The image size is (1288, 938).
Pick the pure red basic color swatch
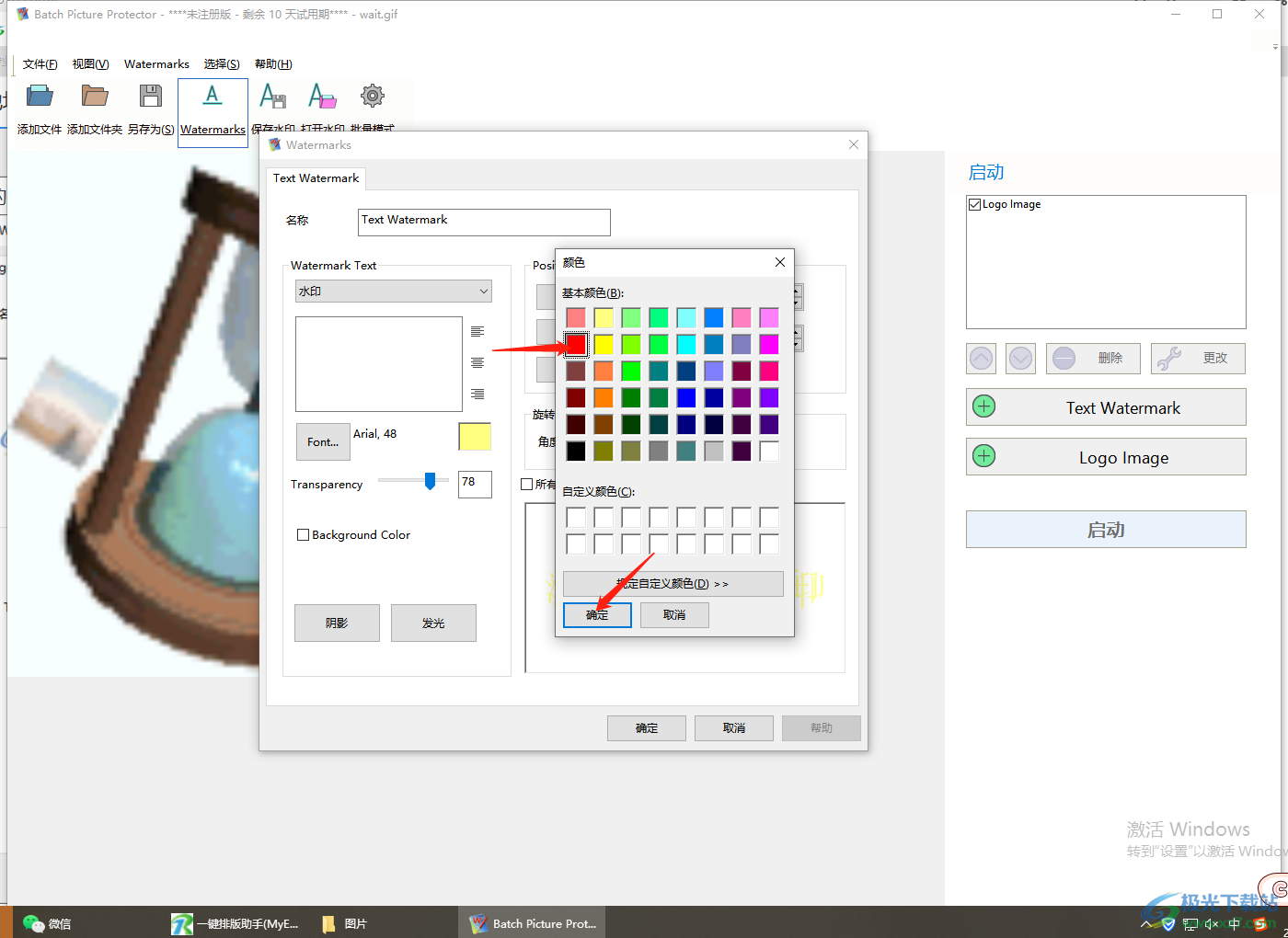(x=576, y=344)
